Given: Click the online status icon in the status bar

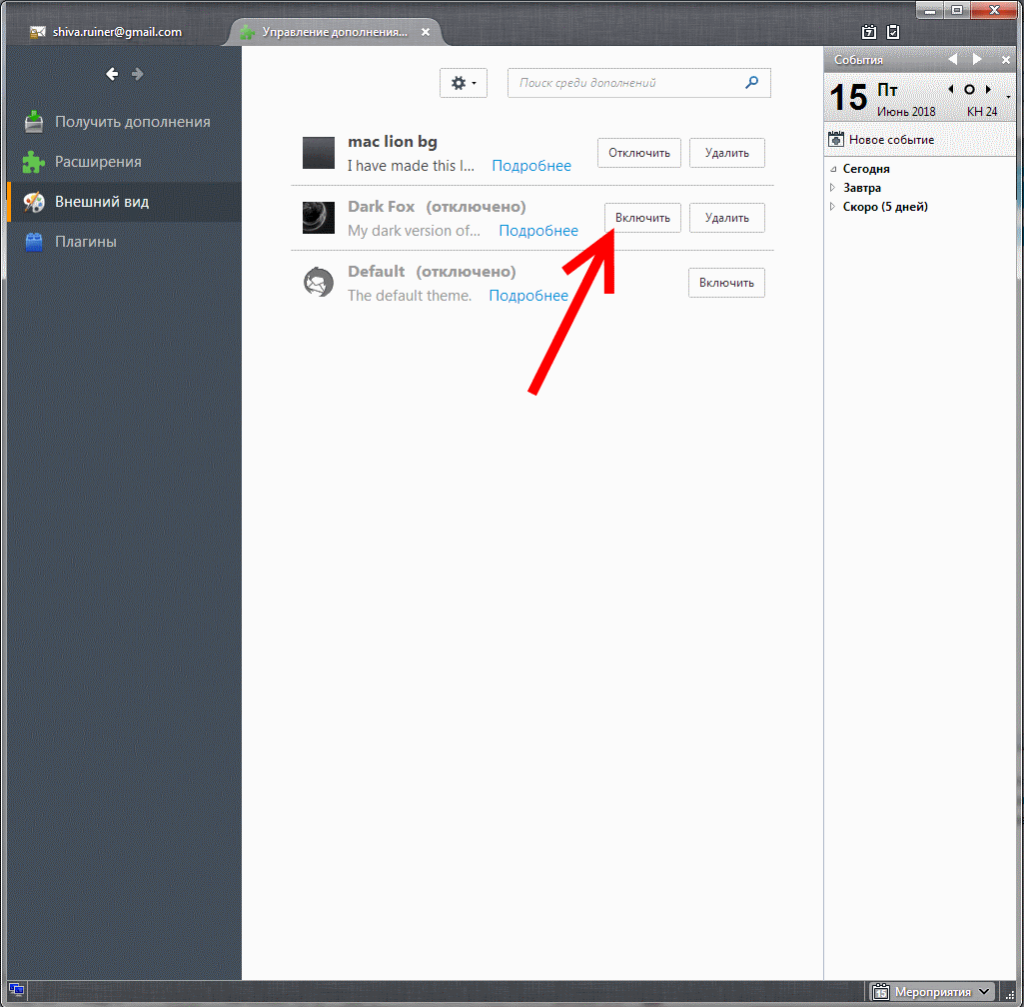Looking at the screenshot, I should pos(17,991).
